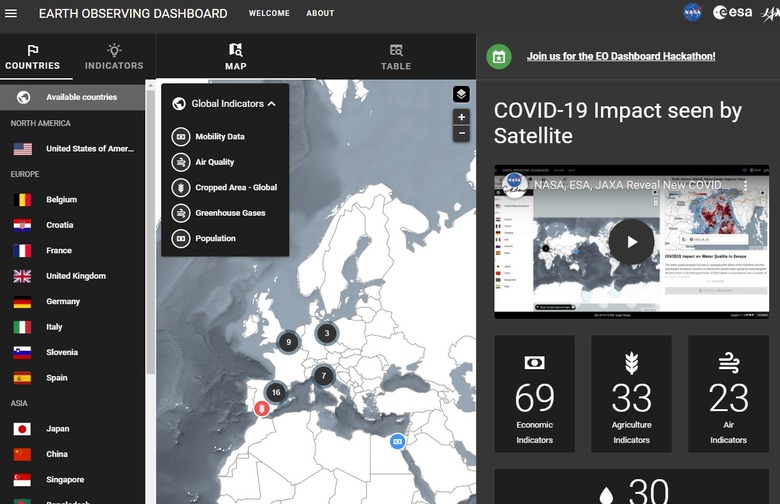The height and width of the screenshot is (504, 780).
Task: Zoom out on the map
Action: 461,134
